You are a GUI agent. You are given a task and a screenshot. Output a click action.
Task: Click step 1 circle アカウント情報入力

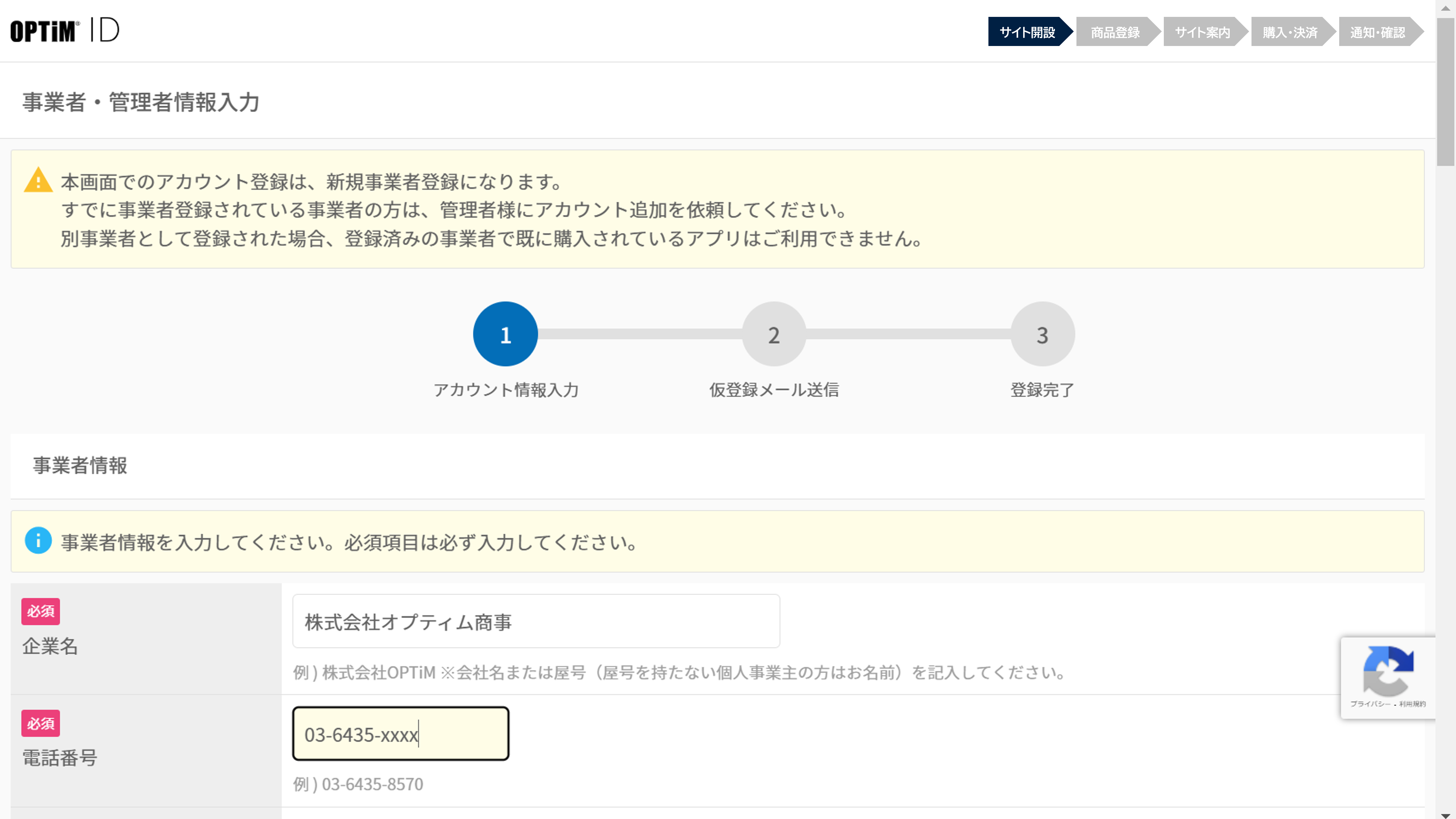[505, 334]
